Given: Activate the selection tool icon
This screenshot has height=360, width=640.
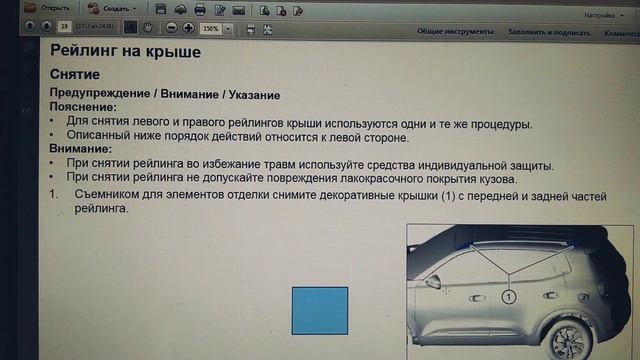Looking at the screenshot, I should (x=130, y=27).
